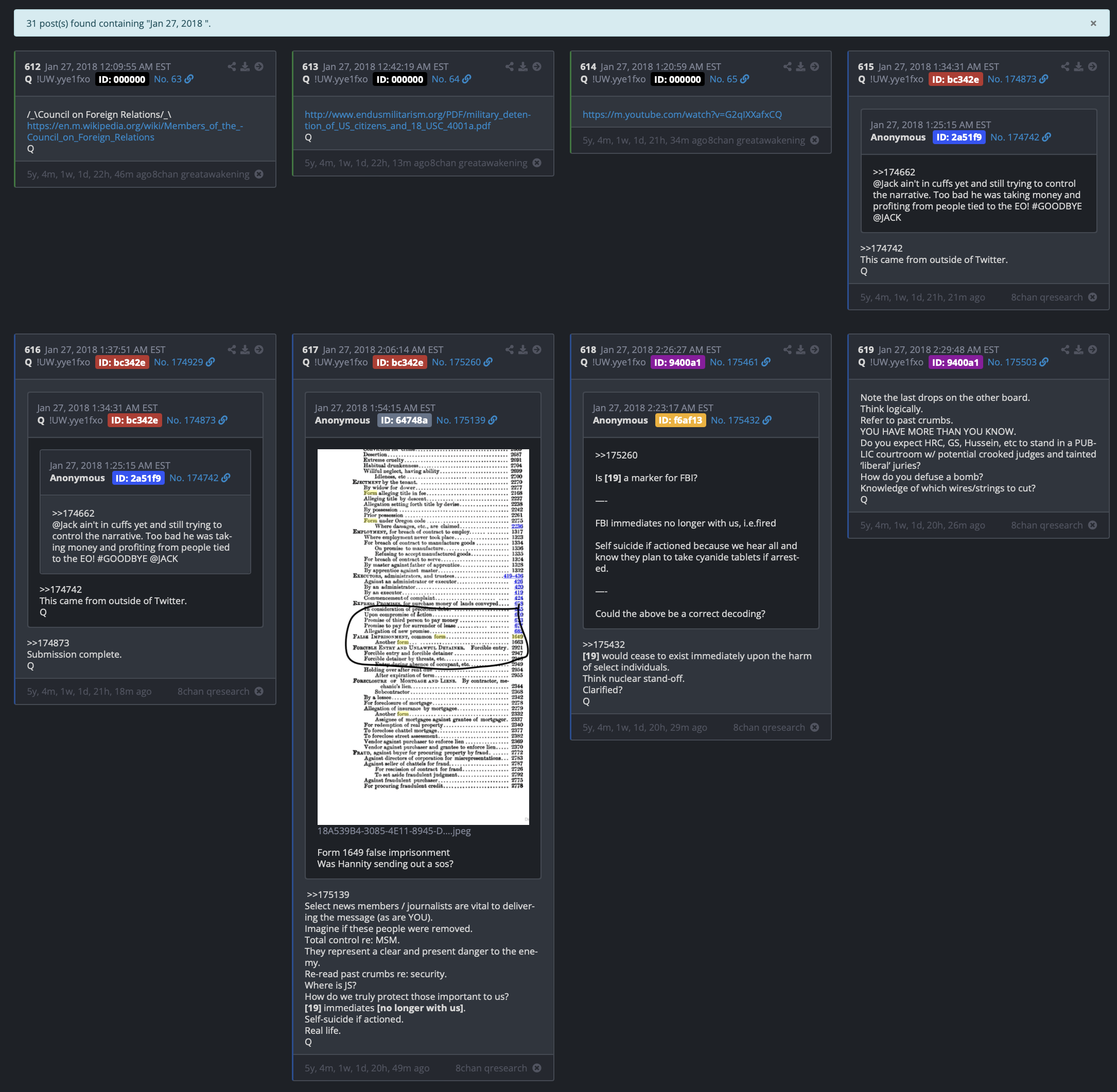
Task: Open No. 175461 post link
Action: 740,362
